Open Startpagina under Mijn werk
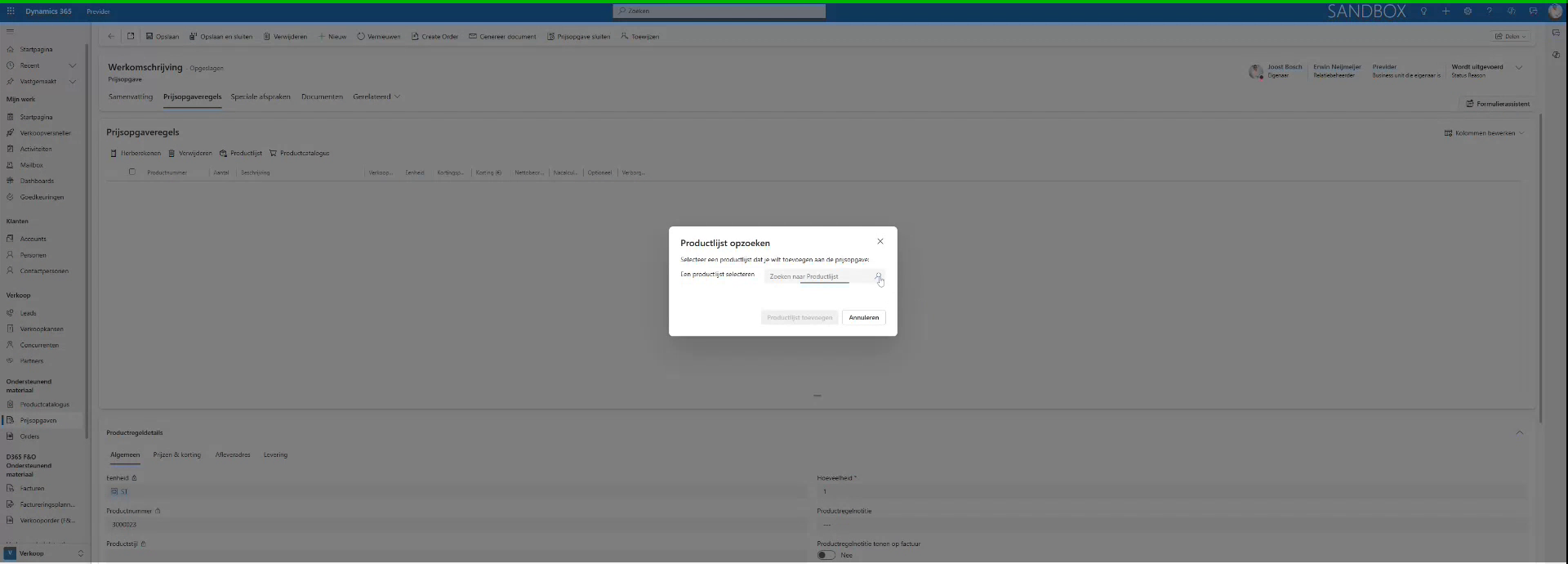Screen dimensions: 1568x564 coord(36,117)
